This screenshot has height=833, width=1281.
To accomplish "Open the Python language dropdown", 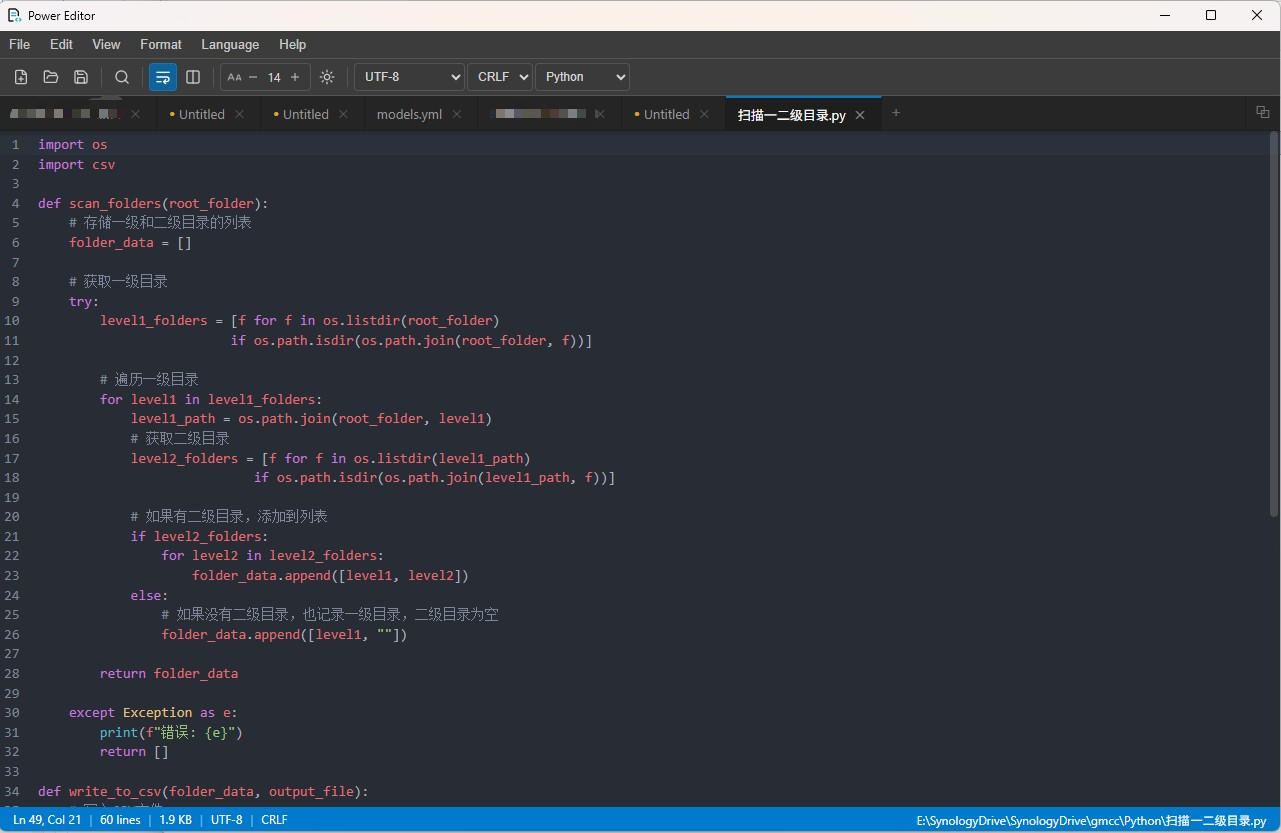I will (582, 77).
